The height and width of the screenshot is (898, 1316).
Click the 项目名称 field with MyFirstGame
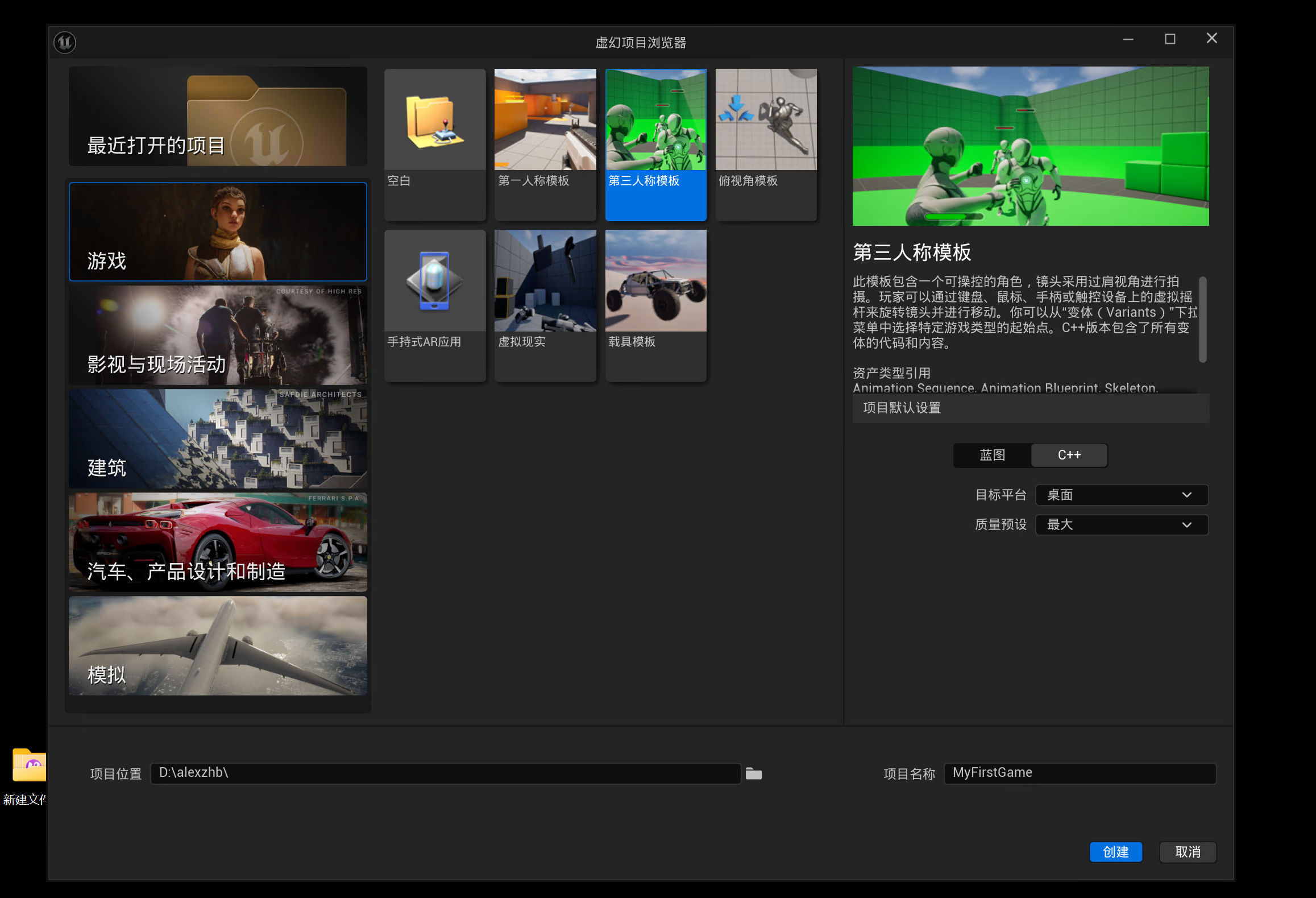(1080, 773)
